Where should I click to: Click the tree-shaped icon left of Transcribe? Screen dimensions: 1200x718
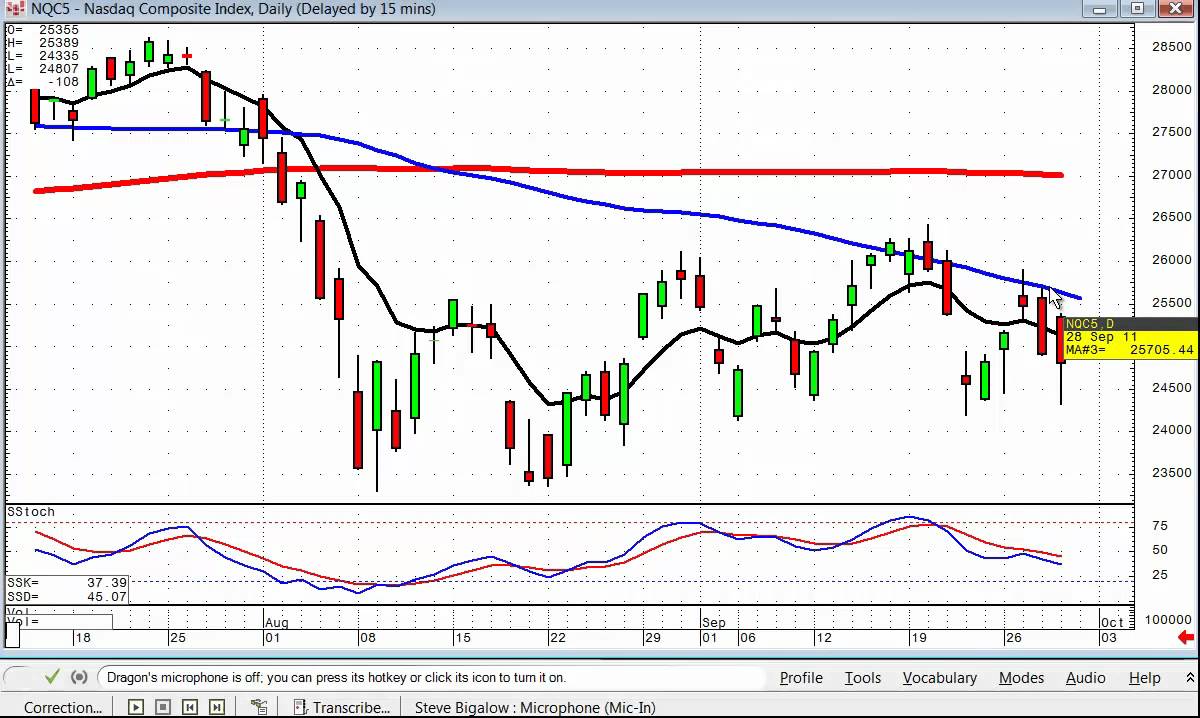[x=258, y=707]
